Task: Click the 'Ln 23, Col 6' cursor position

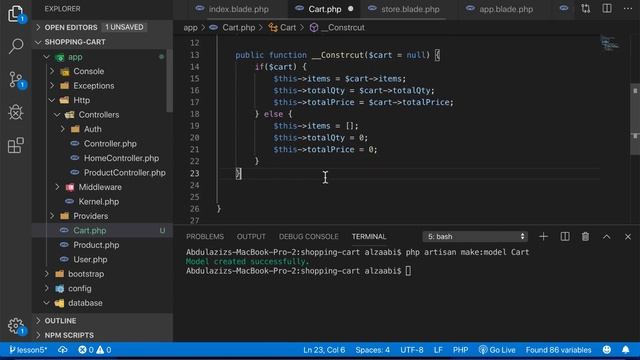Action: 324,350
